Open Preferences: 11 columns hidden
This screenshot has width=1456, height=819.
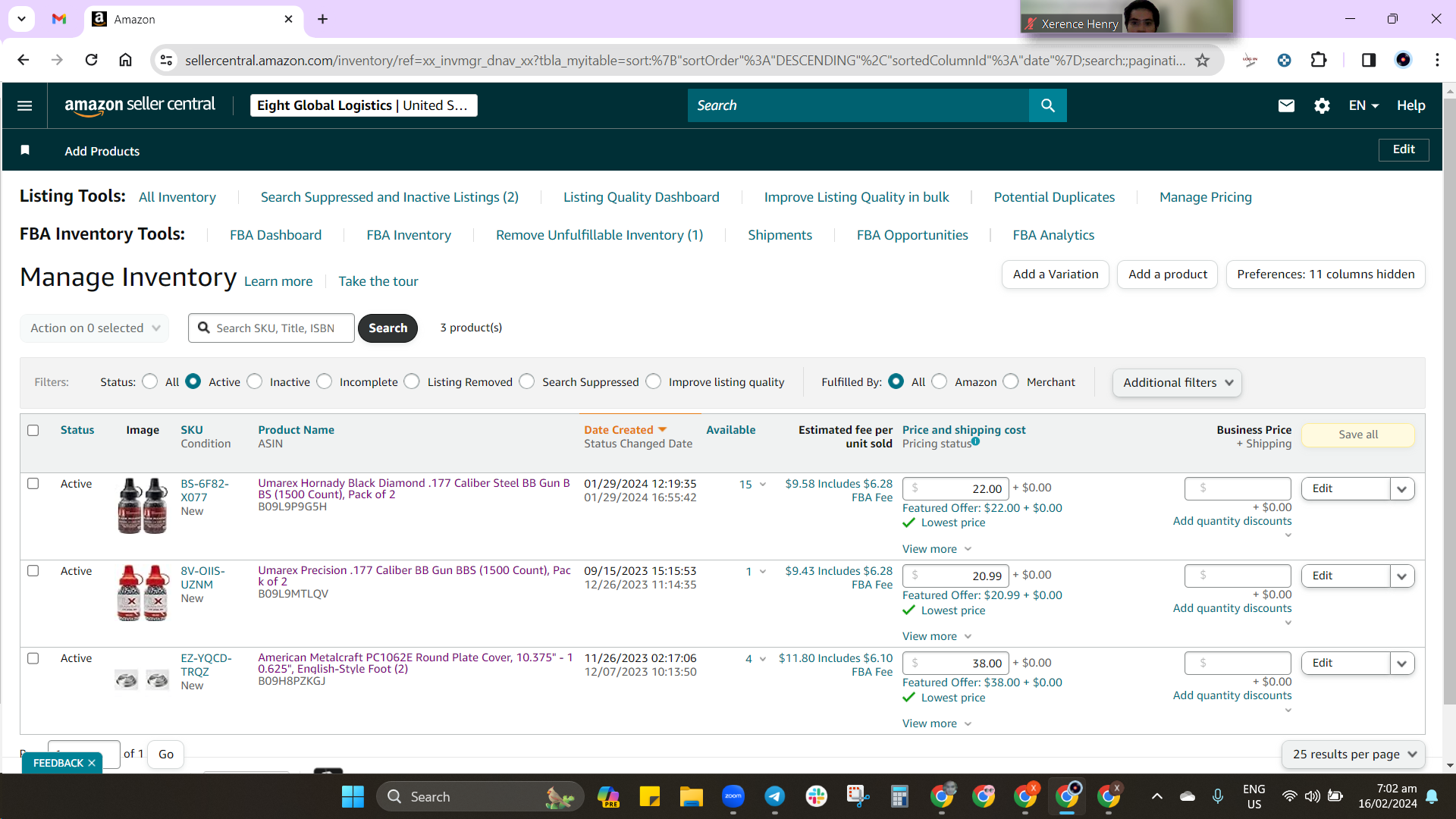[x=1326, y=275]
